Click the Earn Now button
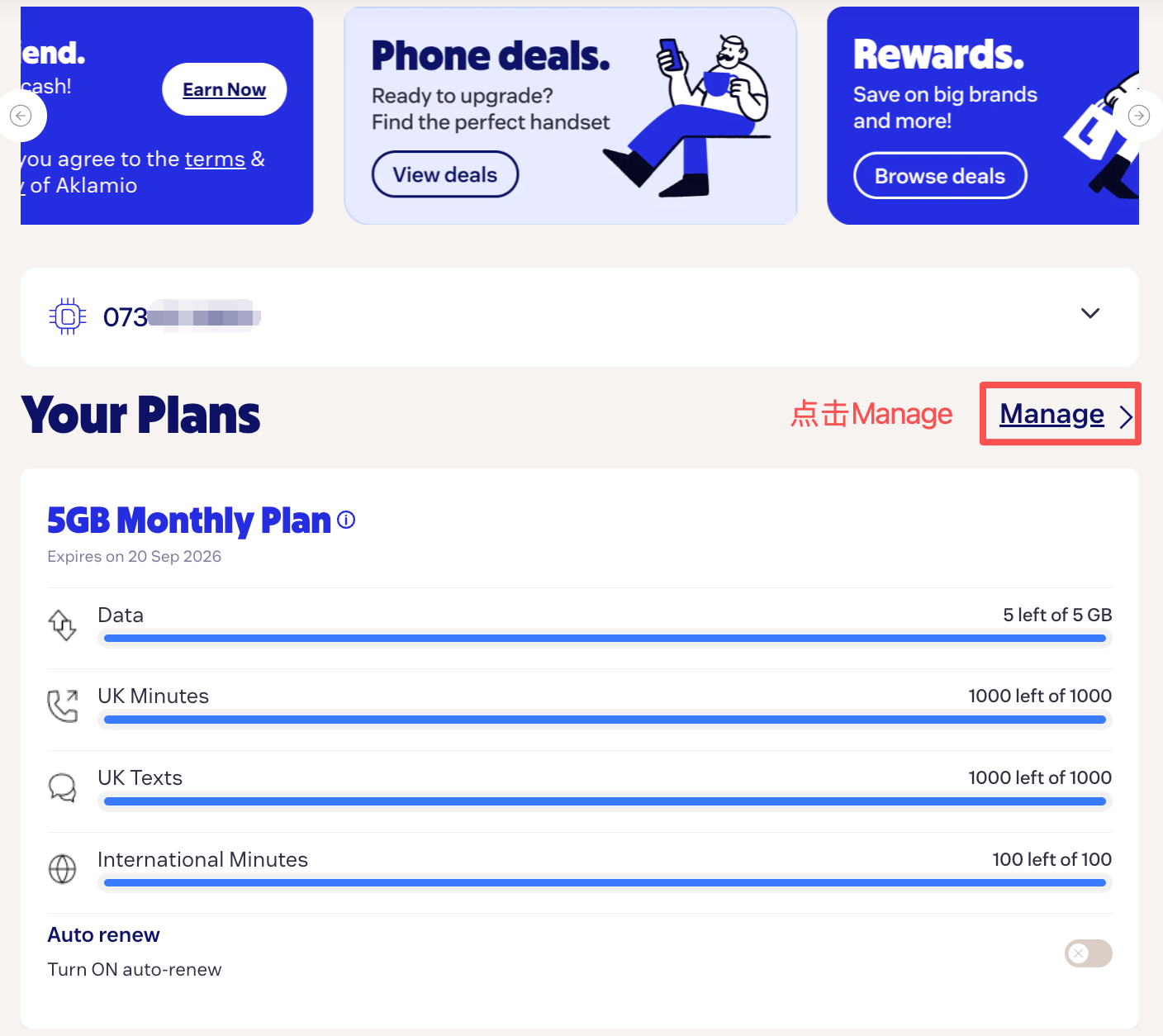The width and height of the screenshot is (1163, 1036). 224,89
